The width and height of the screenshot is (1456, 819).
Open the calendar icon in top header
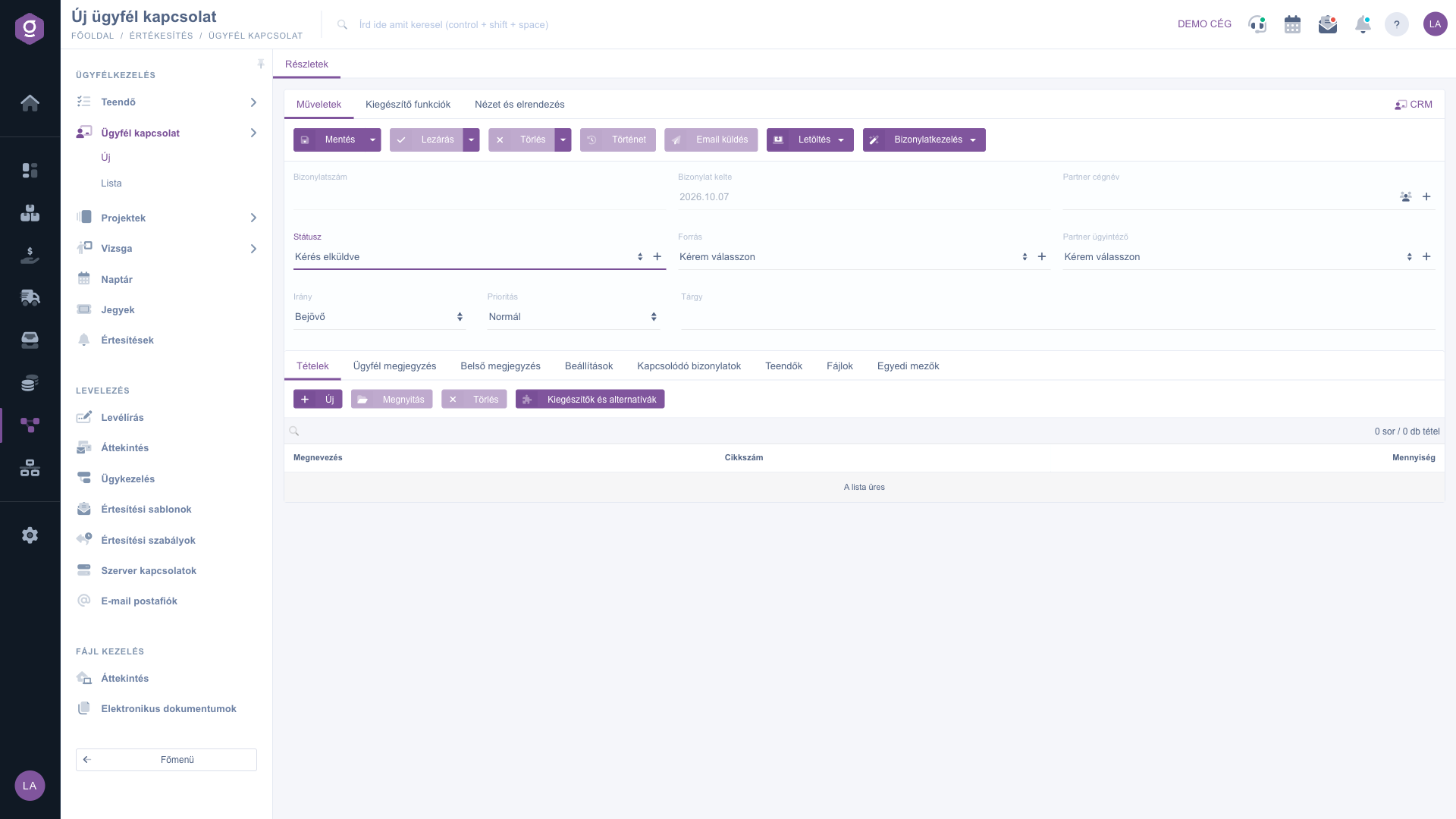1292,24
